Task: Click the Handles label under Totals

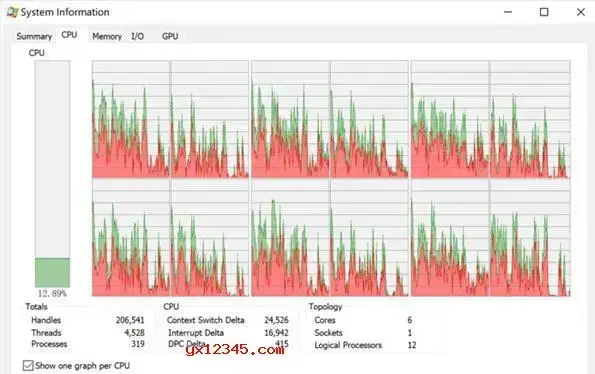Action: pyautogui.click(x=46, y=320)
